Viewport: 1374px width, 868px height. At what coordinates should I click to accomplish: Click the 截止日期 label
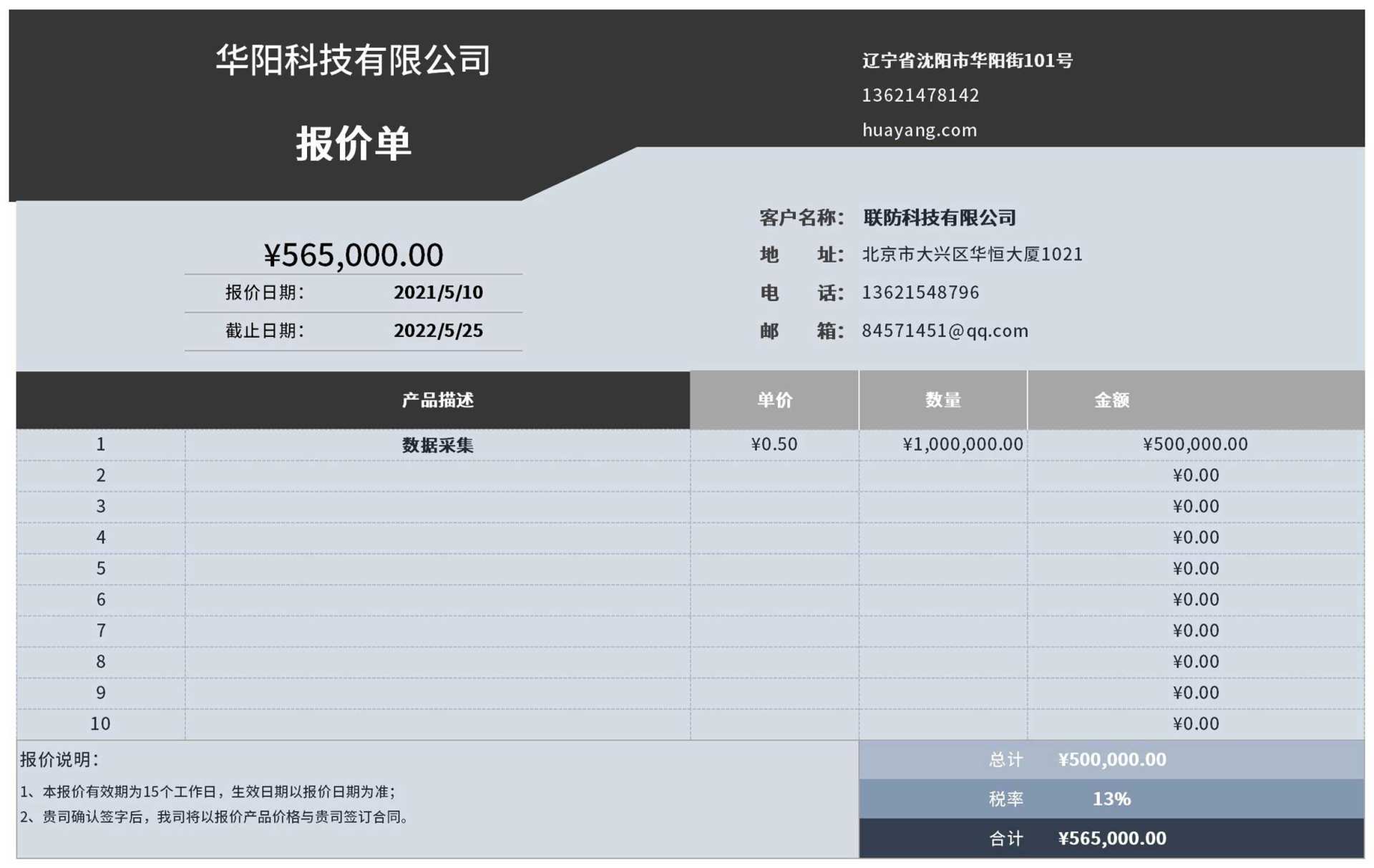(x=265, y=331)
